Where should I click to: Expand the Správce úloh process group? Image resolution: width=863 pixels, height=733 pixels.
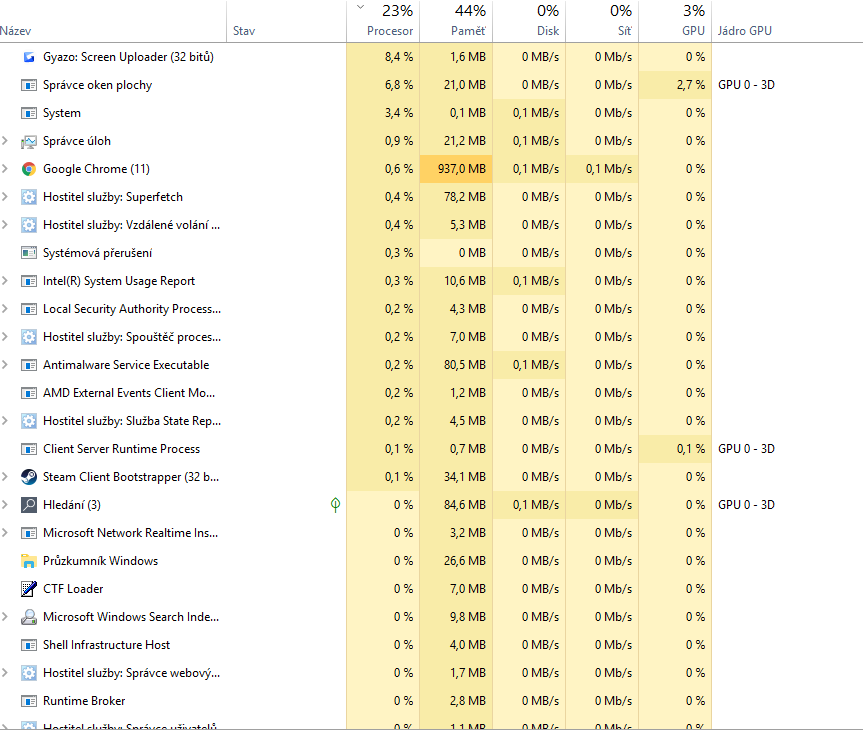[x=5, y=141]
